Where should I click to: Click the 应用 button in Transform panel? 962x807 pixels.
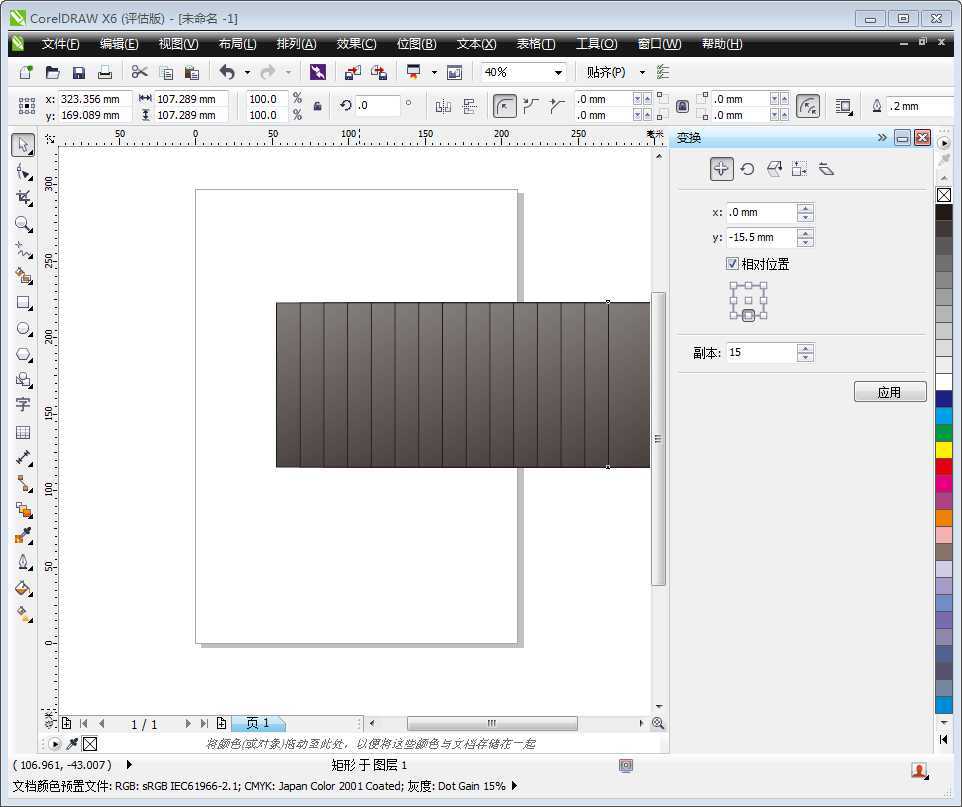pyautogui.click(x=889, y=391)
